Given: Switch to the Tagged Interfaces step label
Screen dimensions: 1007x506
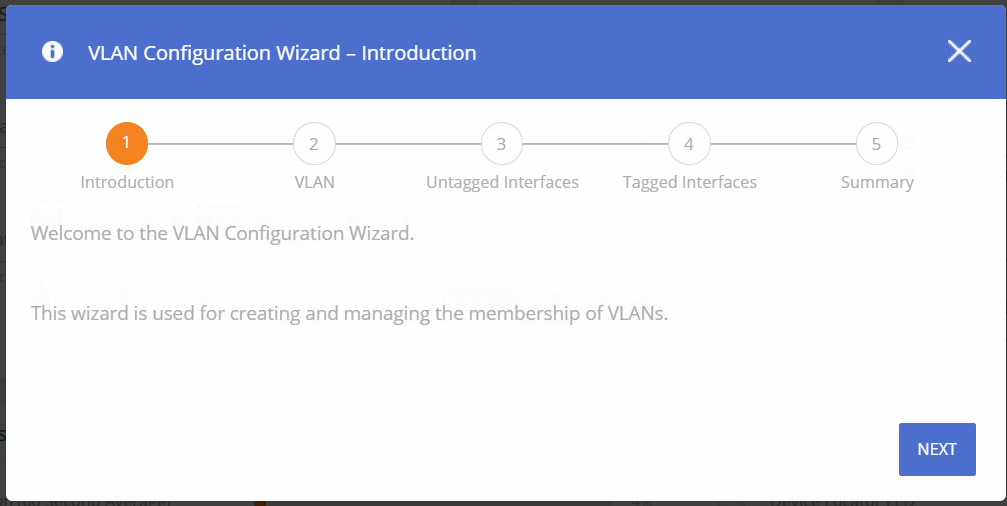Looking at the screenshot, I should click(x=689, y=182).
